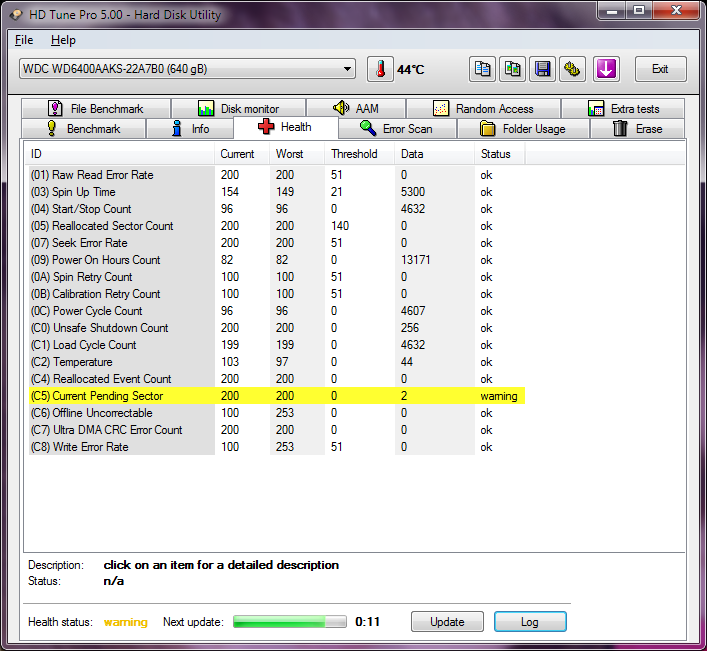Select the Power On Hours Count row
This screenshot has width=707, height=651.
coord(277,260)
